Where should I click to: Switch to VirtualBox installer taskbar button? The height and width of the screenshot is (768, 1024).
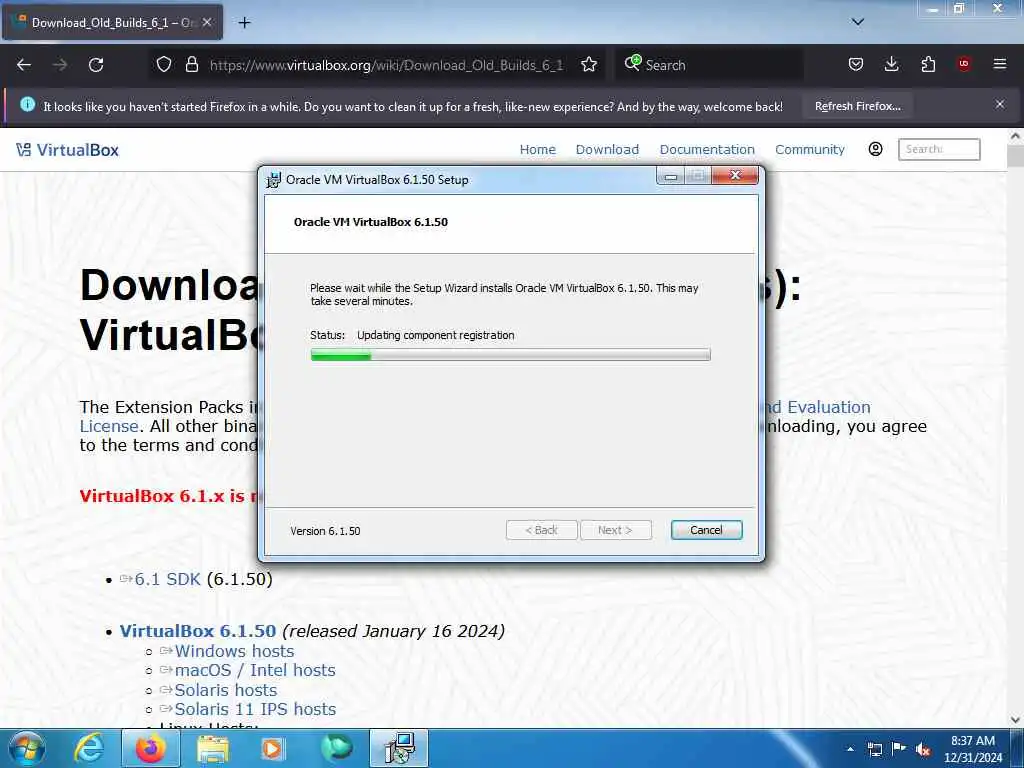(399, 748)
